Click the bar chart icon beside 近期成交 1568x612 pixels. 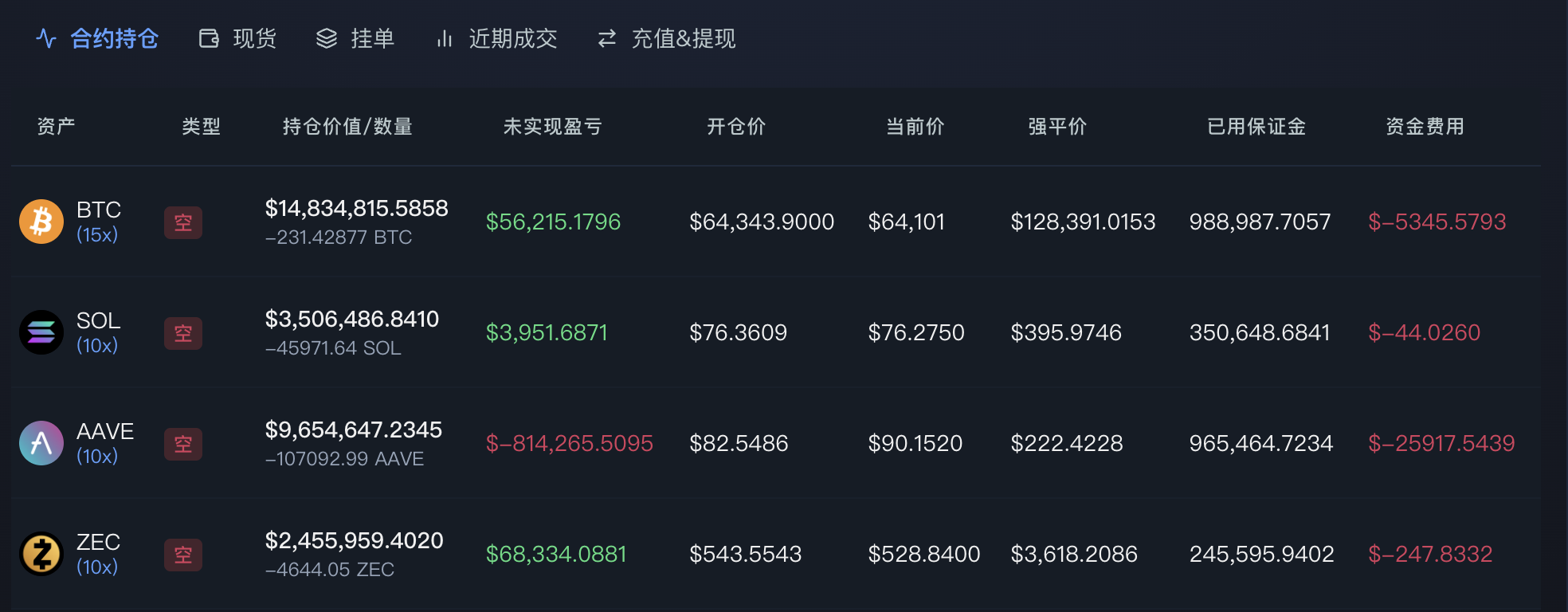coord(445,38)
